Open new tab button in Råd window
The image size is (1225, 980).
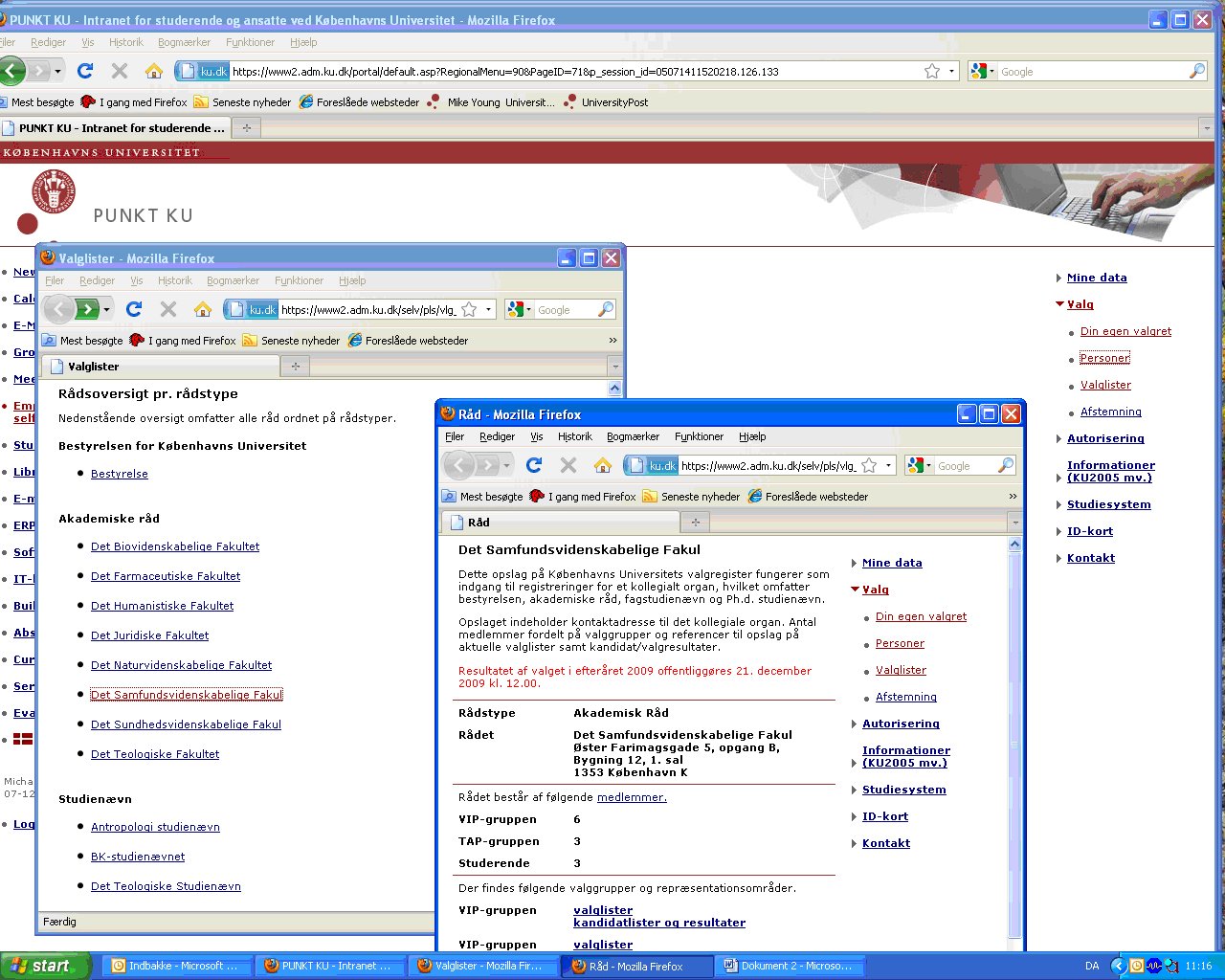point(696,523)
